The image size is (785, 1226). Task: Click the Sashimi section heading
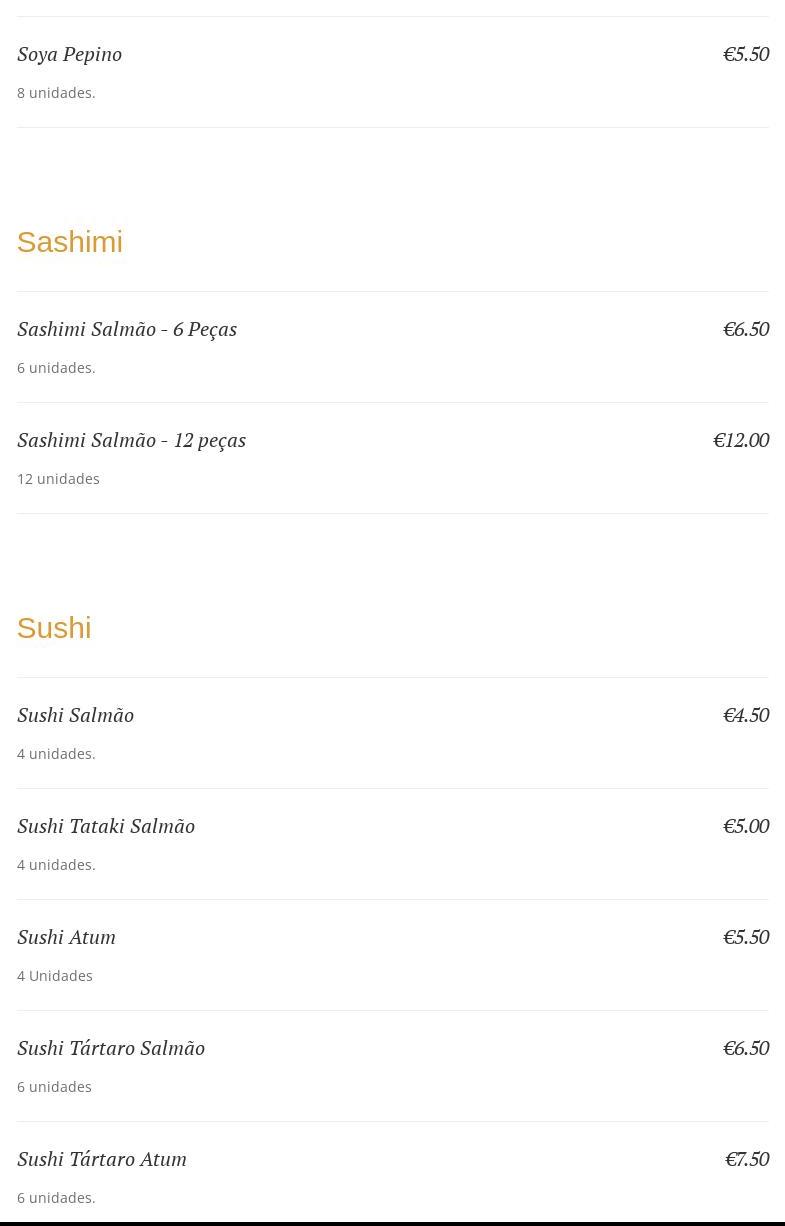(70, 242)
